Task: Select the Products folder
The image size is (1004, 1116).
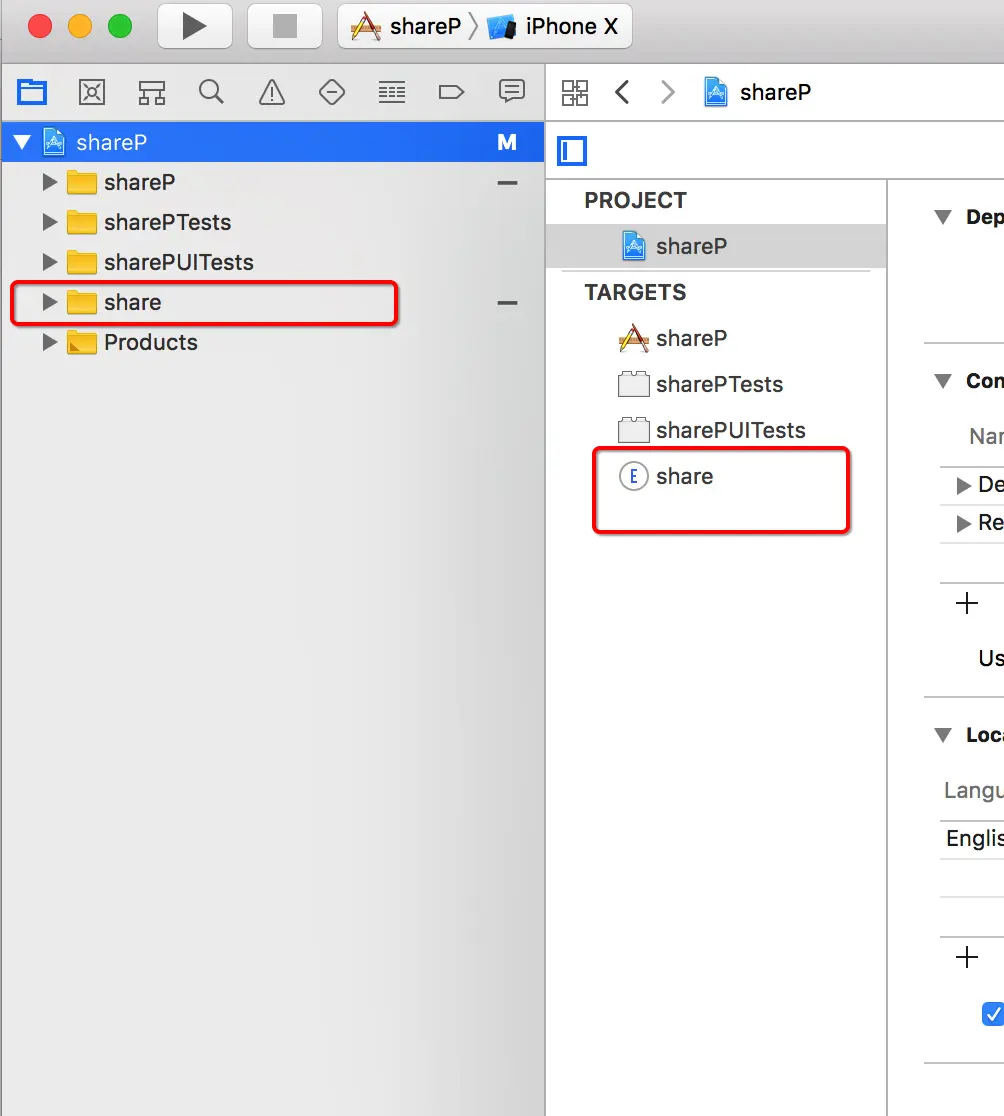Action: click(273, 342)
